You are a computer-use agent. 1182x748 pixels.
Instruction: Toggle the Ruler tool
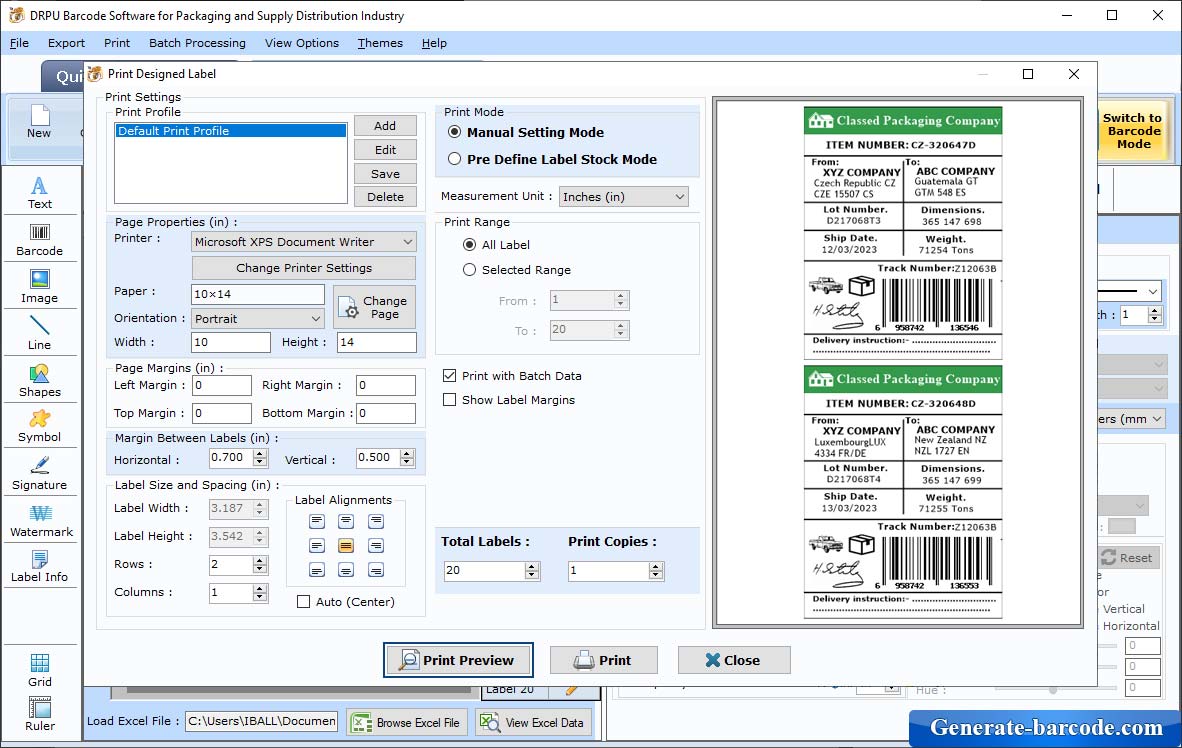tap(39, 714)
